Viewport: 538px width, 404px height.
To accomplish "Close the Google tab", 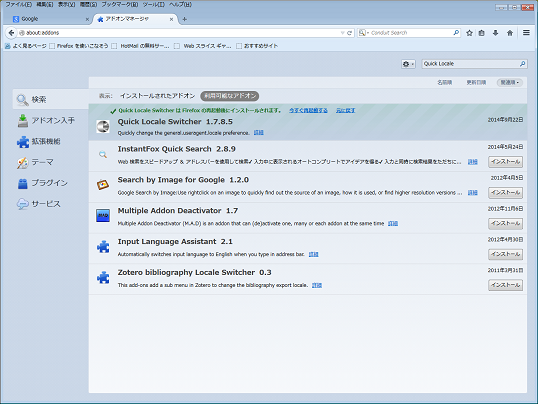I will 87,20.
